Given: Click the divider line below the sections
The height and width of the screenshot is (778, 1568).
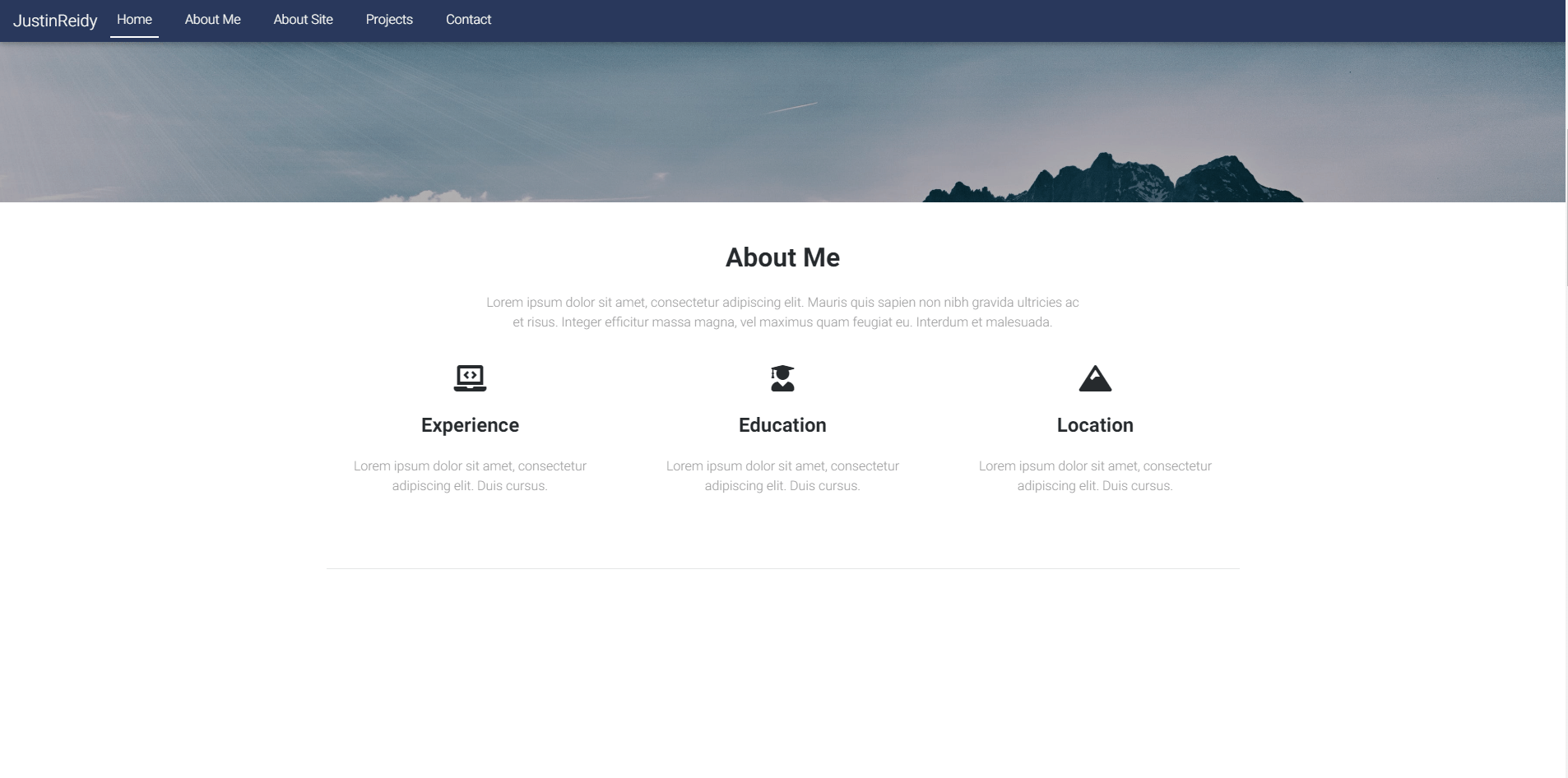Looking at the screenshot, I should point(782,567).
